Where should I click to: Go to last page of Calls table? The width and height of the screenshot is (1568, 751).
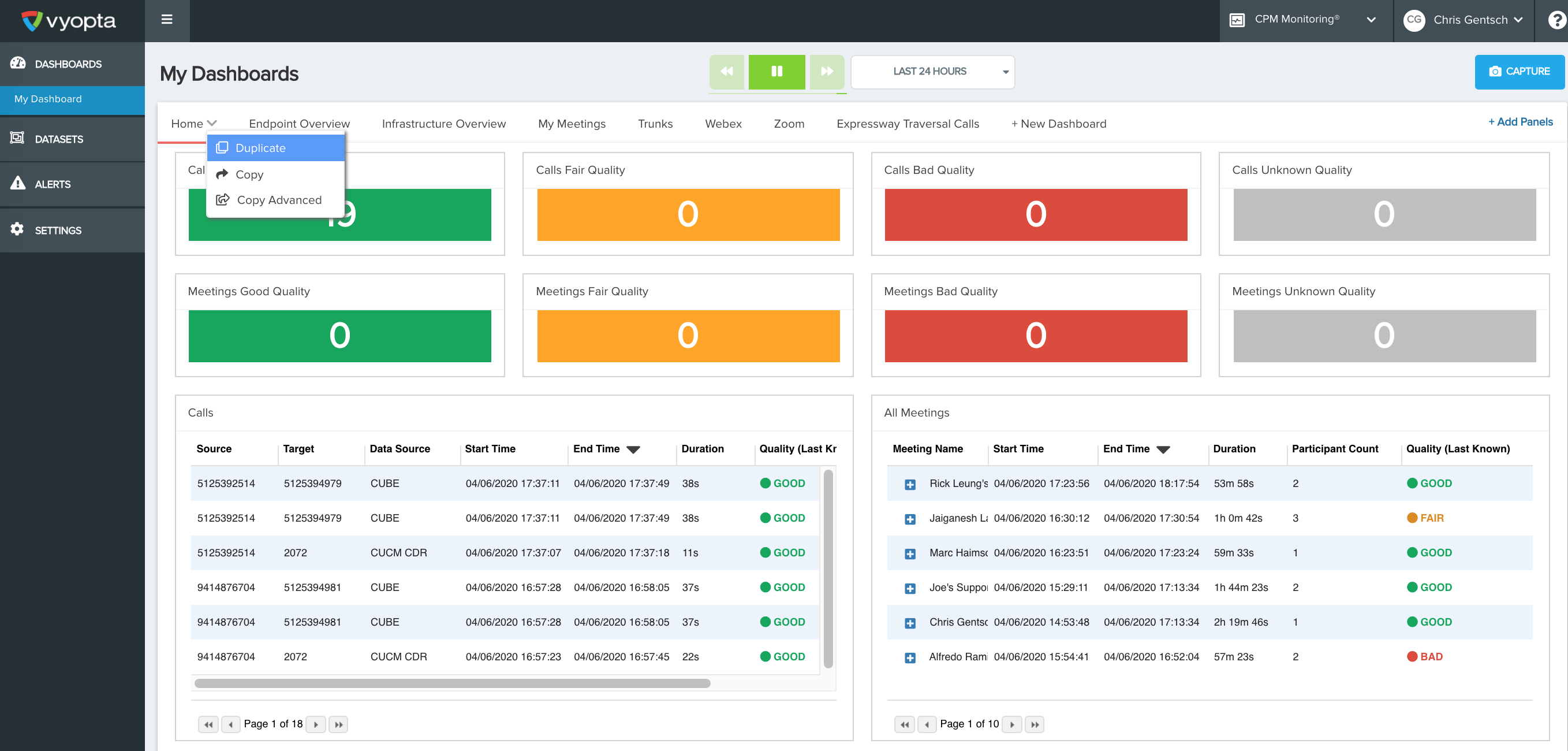[x=338, y=724]
